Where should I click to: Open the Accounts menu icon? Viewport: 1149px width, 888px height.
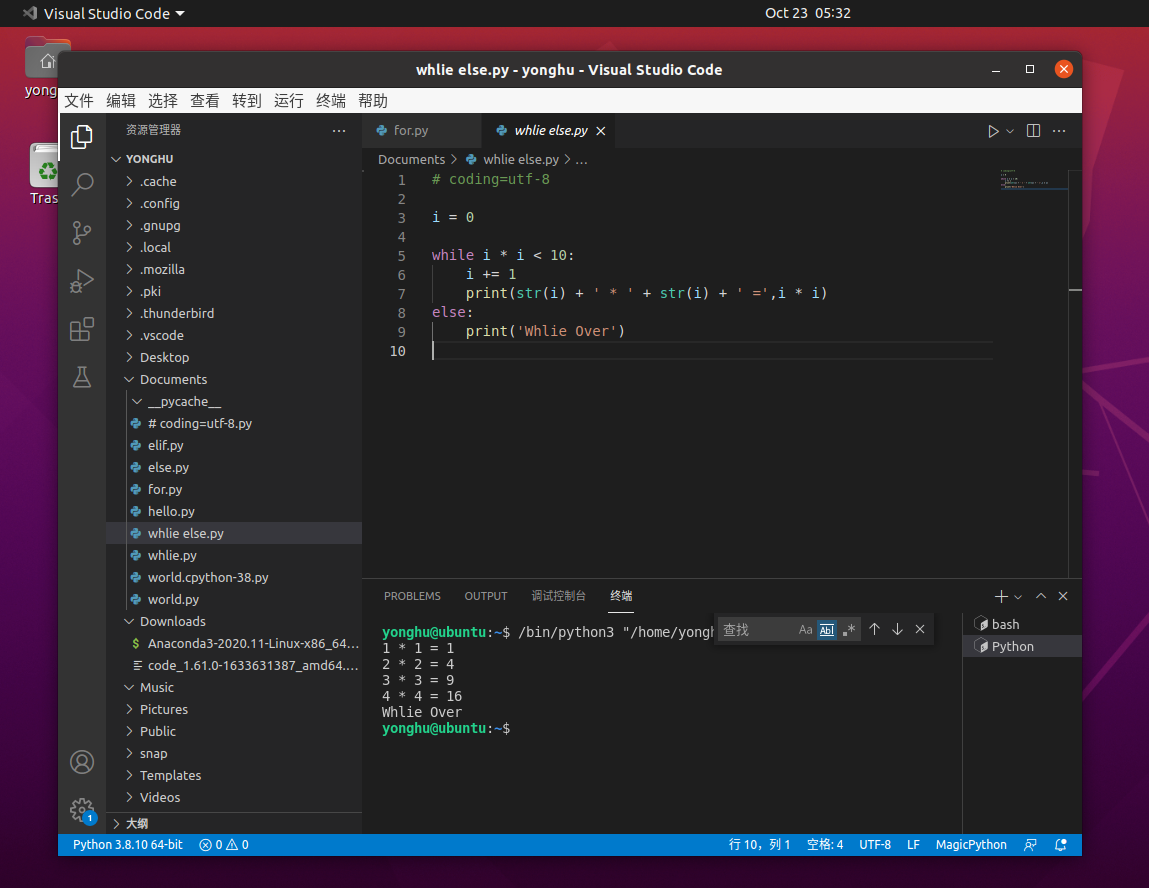[x=81, y=762]
